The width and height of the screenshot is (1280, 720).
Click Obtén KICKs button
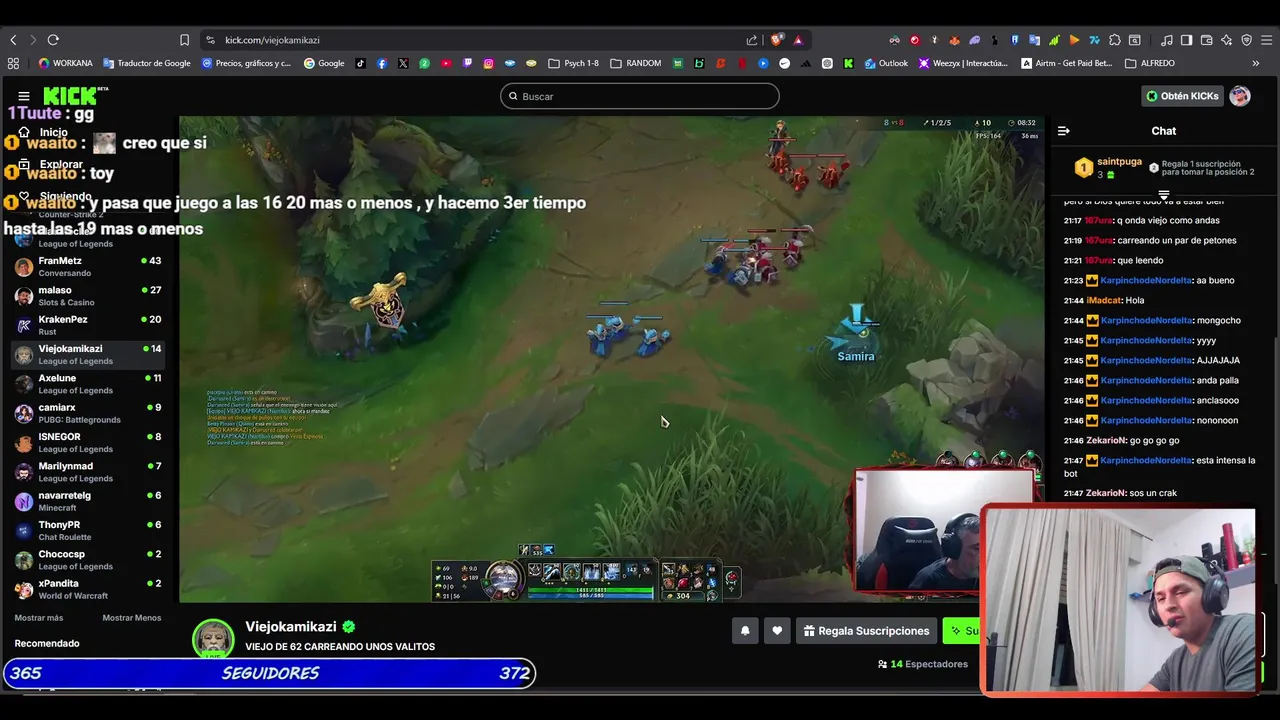pyautogui.click(x=1183, y=96)
